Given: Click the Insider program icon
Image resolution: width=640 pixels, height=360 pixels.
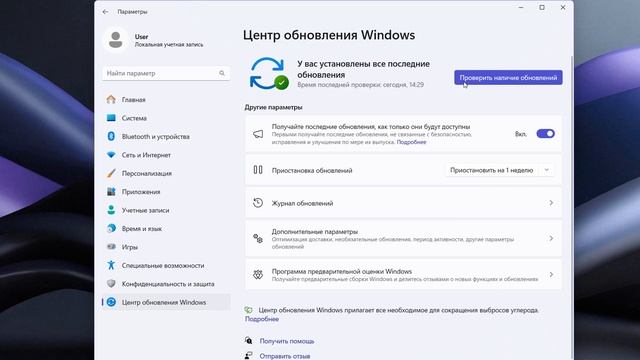Looking at the screenshot, I should 258,274.
